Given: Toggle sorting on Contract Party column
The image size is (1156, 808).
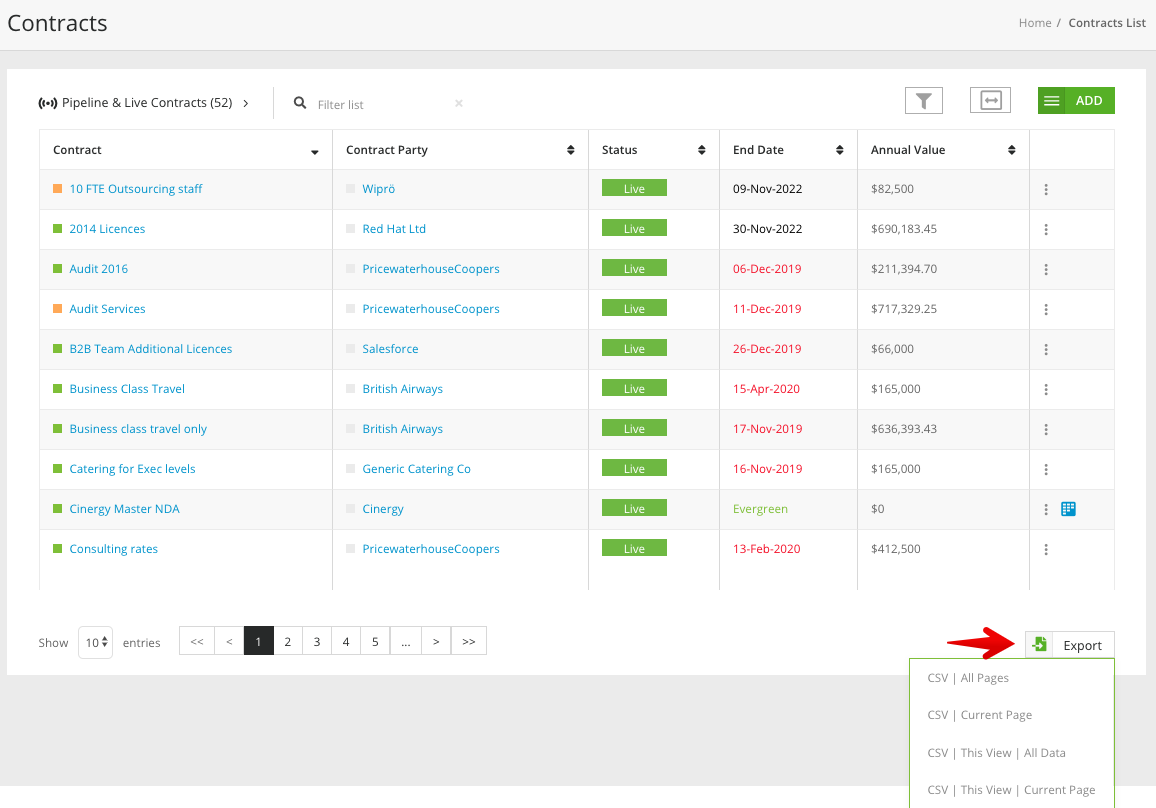Looking at the screenshot, I should pos(570,150).
